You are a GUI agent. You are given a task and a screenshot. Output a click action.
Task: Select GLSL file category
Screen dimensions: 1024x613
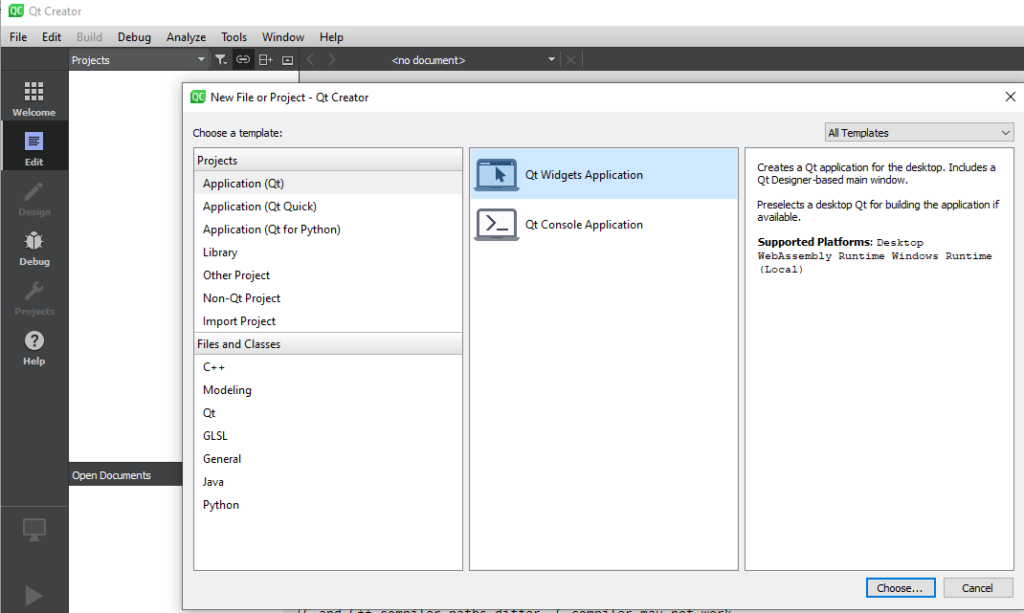point(328,435)
